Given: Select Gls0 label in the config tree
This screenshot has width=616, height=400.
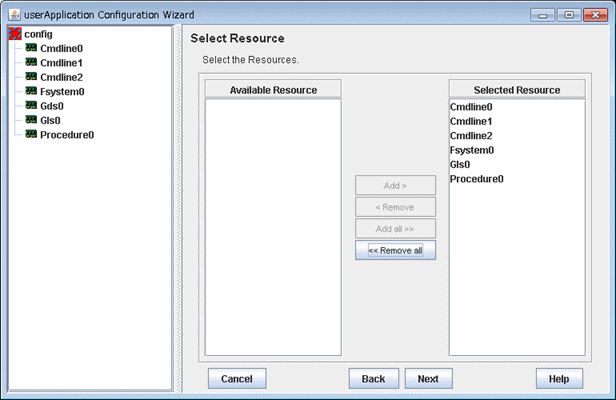Looking at the screenshot, I should [x=50, y=120].
